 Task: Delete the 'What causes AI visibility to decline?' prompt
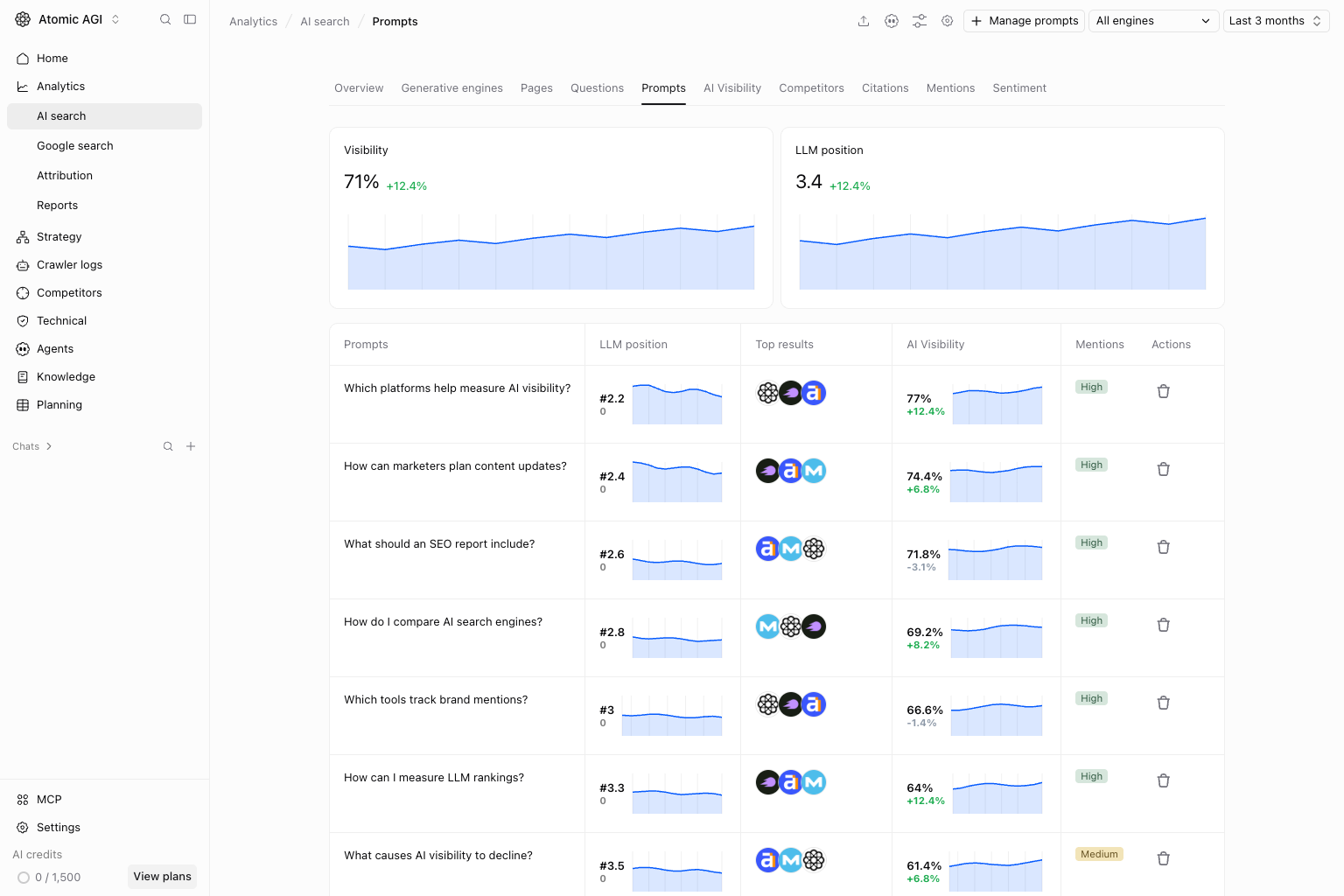1164,858
